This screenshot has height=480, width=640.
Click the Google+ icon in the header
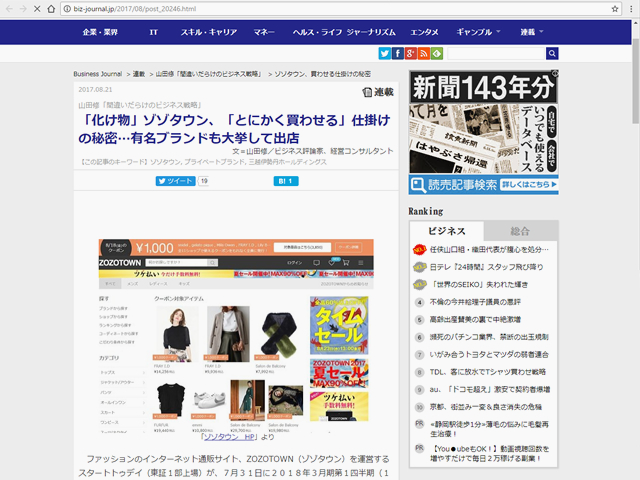411,53
